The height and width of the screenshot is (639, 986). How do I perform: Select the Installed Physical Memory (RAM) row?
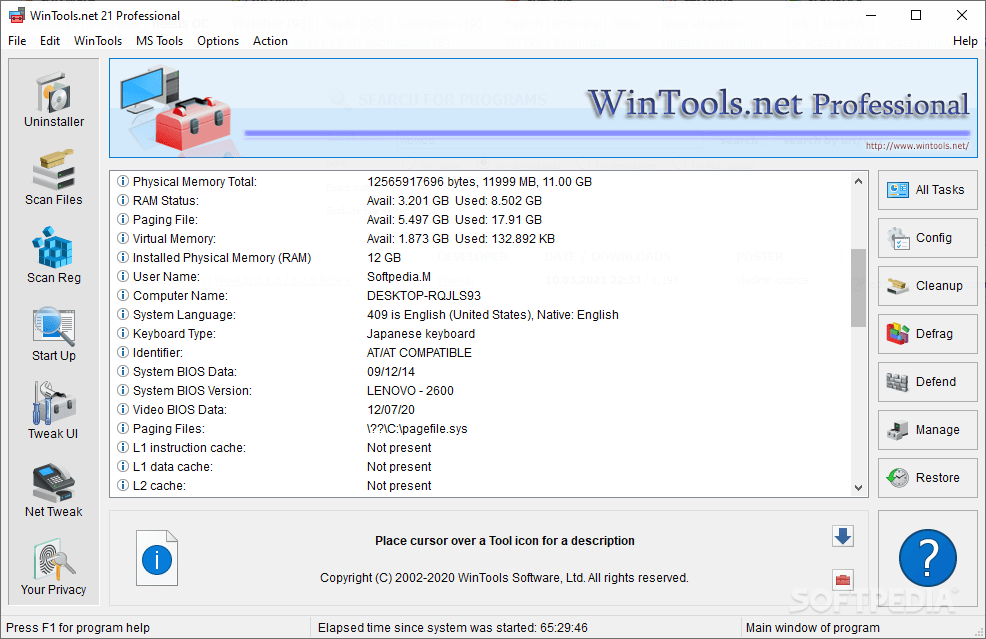(481, 258)
